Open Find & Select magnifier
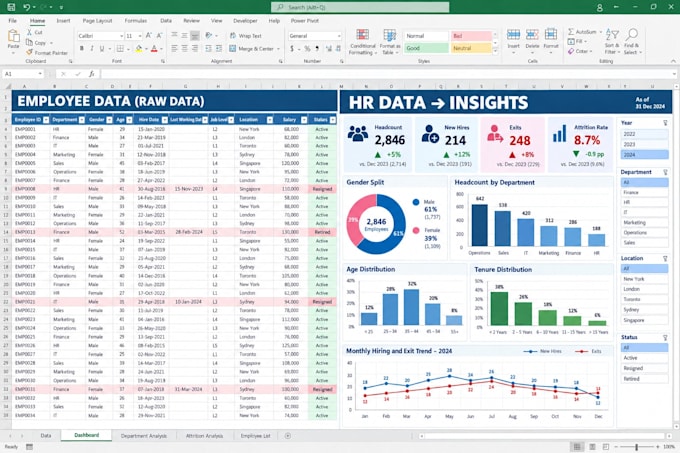The width and height of the screenshot is (680, 453). pyautogui.click(x=632, y=42)
